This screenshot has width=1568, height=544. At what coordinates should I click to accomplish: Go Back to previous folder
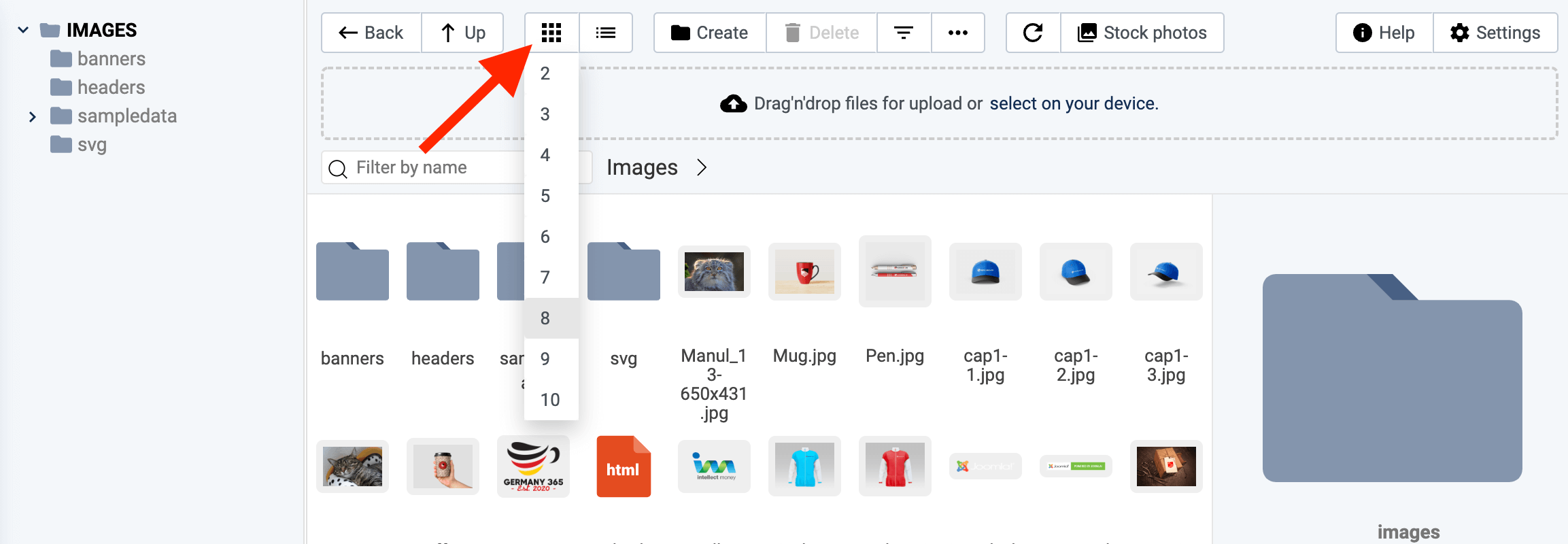click(371, 33)
